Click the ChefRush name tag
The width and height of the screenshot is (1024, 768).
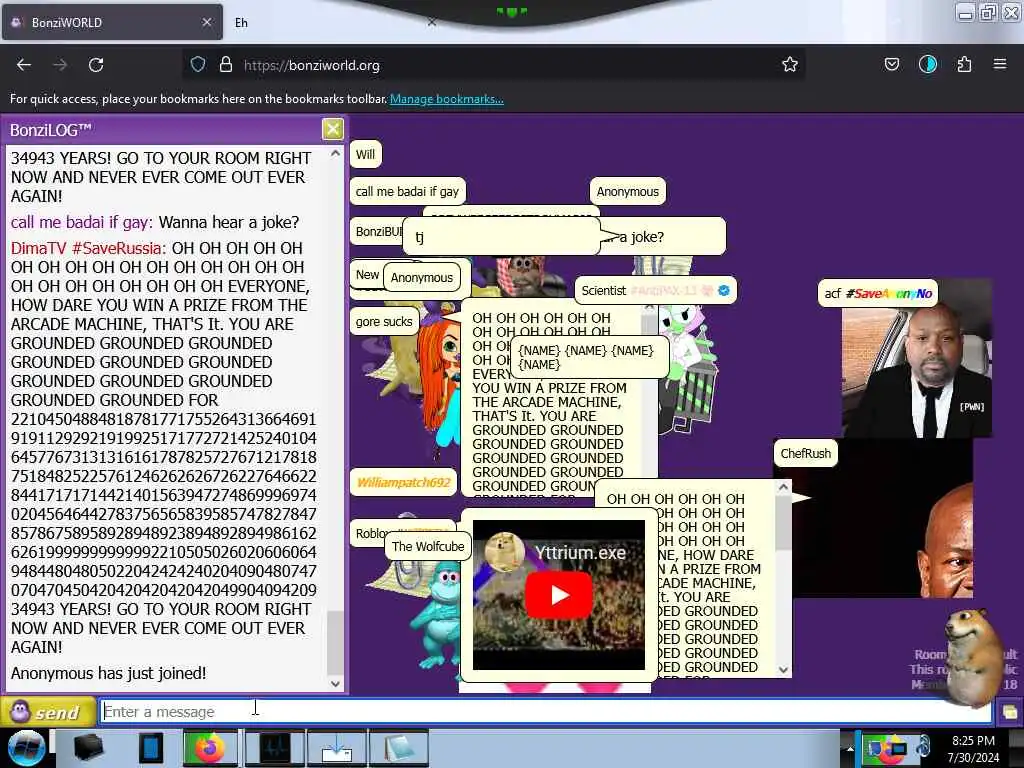[x=806, y=453]
